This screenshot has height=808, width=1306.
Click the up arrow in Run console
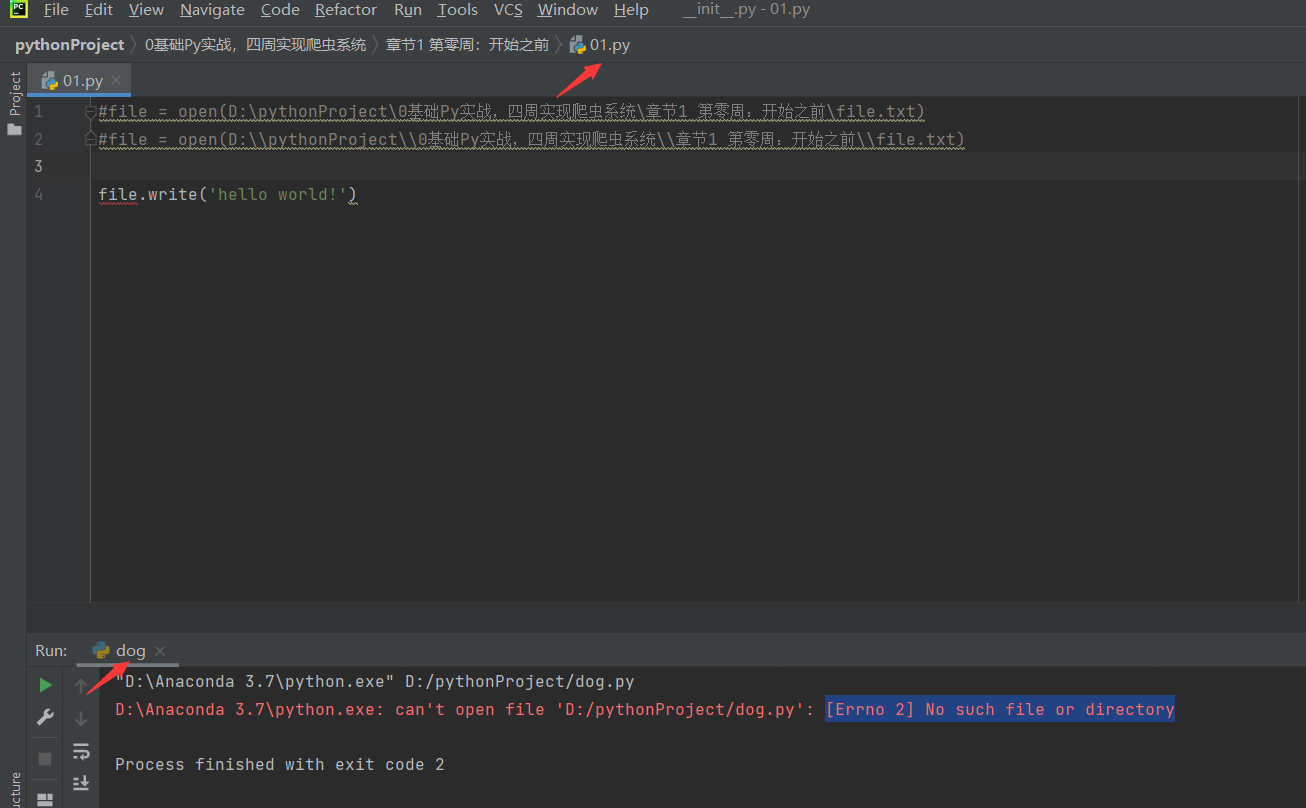81,686
